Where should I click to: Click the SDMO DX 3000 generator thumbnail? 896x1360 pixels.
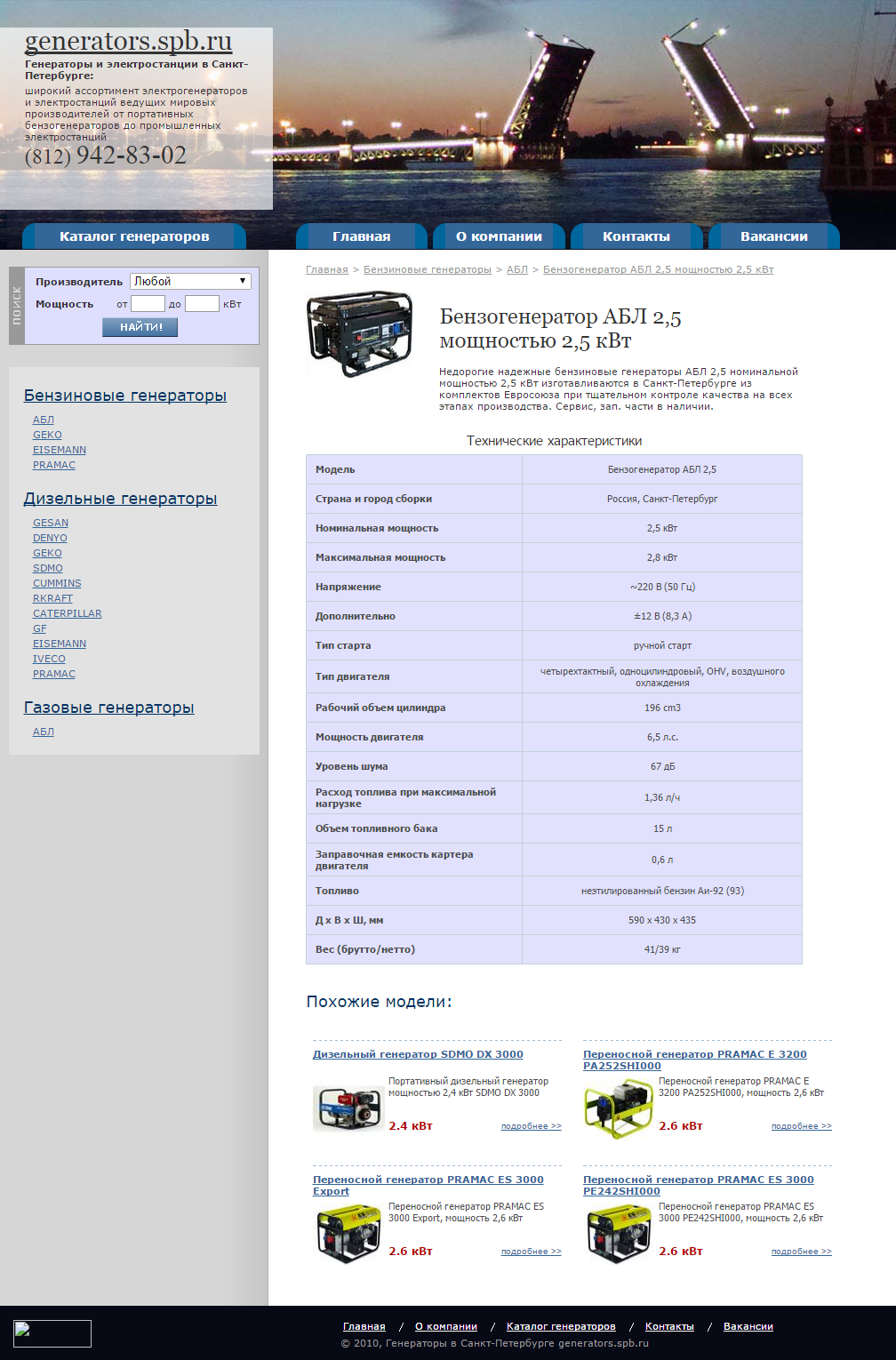coord(348,1107)
